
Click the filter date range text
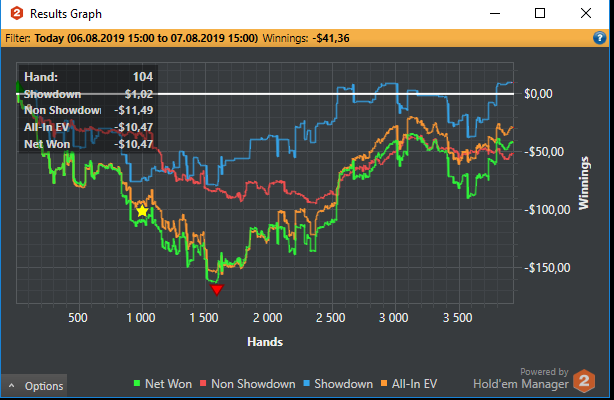click(146, 38)
